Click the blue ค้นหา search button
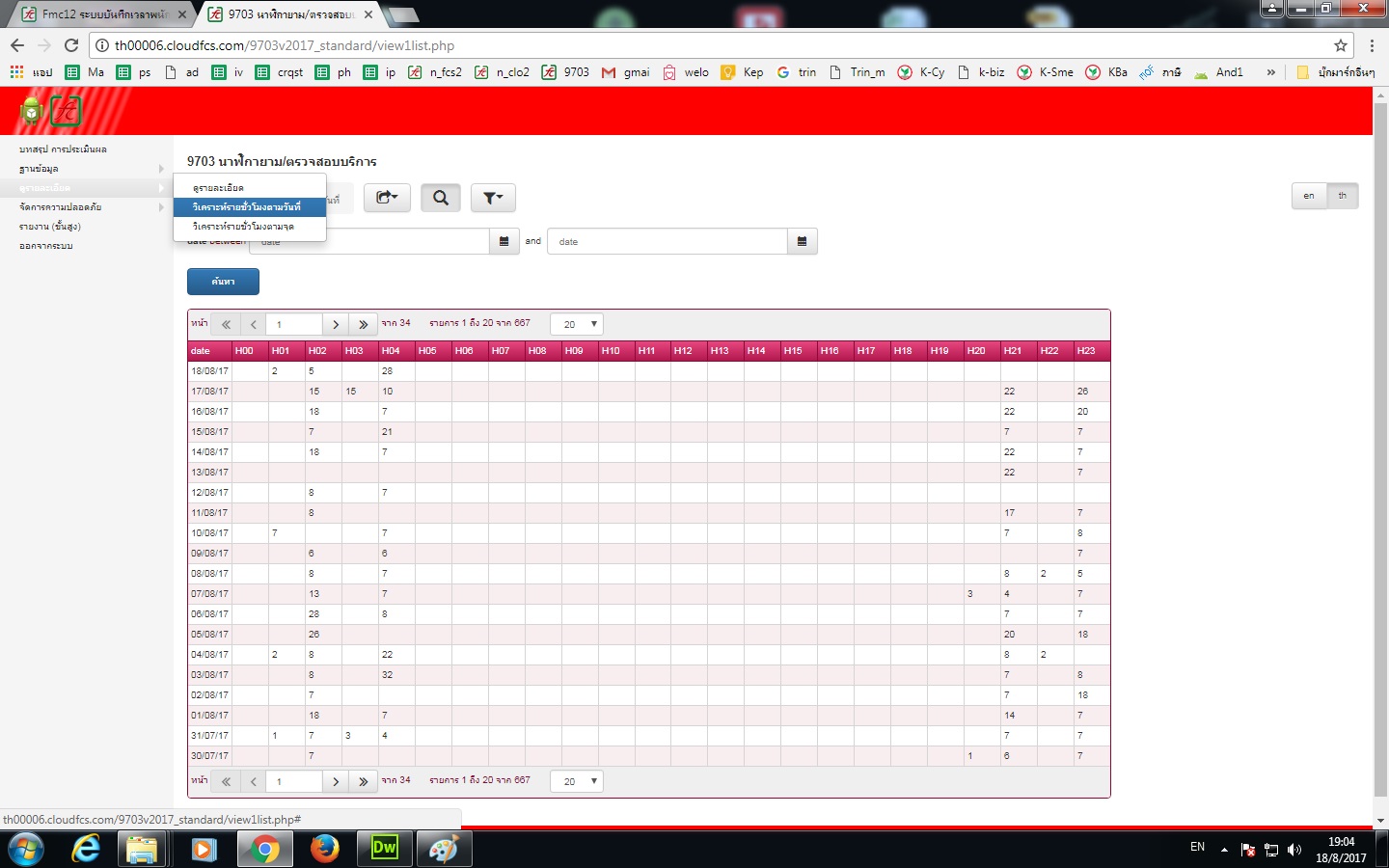The height and width of the screenshot is (868, 1389). (x=223, y=282)
